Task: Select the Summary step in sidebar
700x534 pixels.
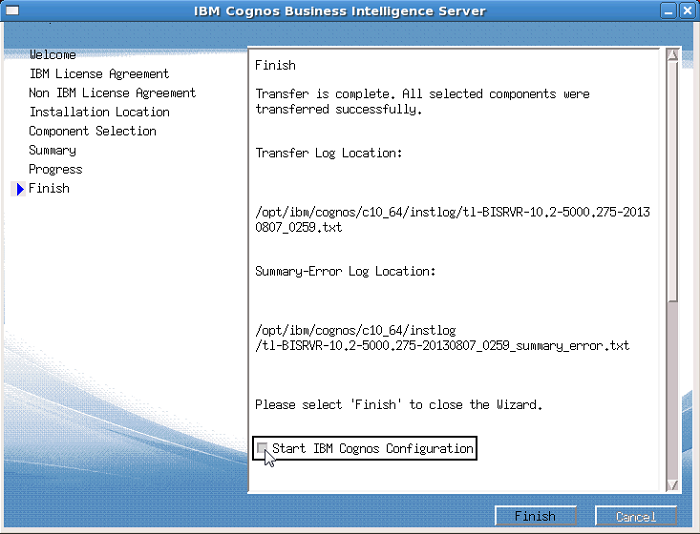Action: point(52,150)
